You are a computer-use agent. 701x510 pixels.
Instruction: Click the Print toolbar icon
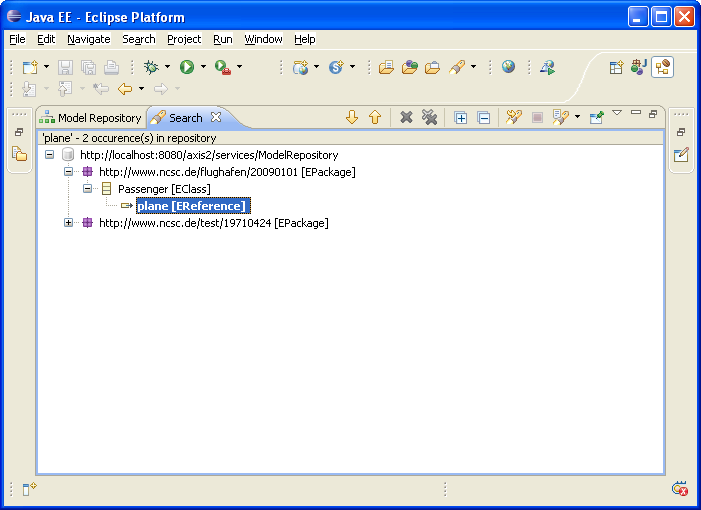[111, 67]
